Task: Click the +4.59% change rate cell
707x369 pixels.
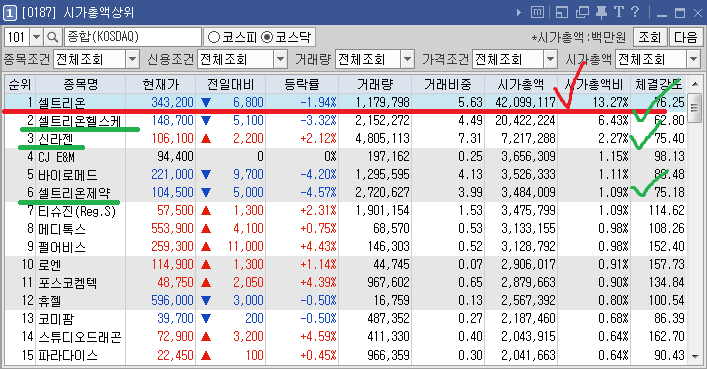Action: click(x=318, y=337)
